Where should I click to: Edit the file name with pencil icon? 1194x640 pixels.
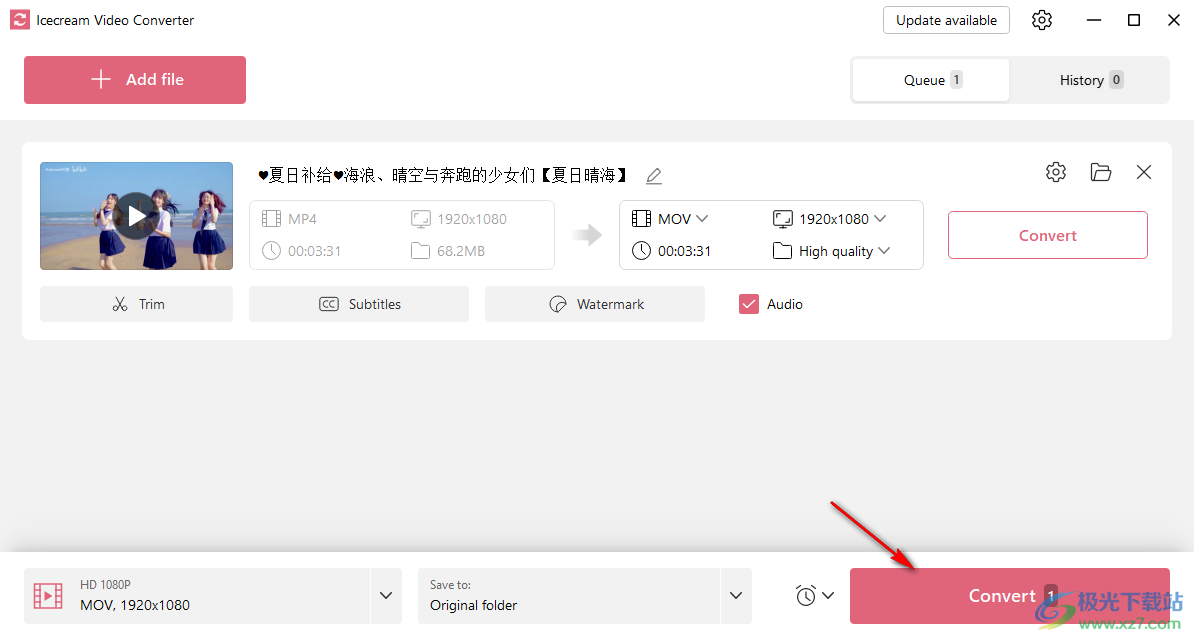(x=653, y=176)
